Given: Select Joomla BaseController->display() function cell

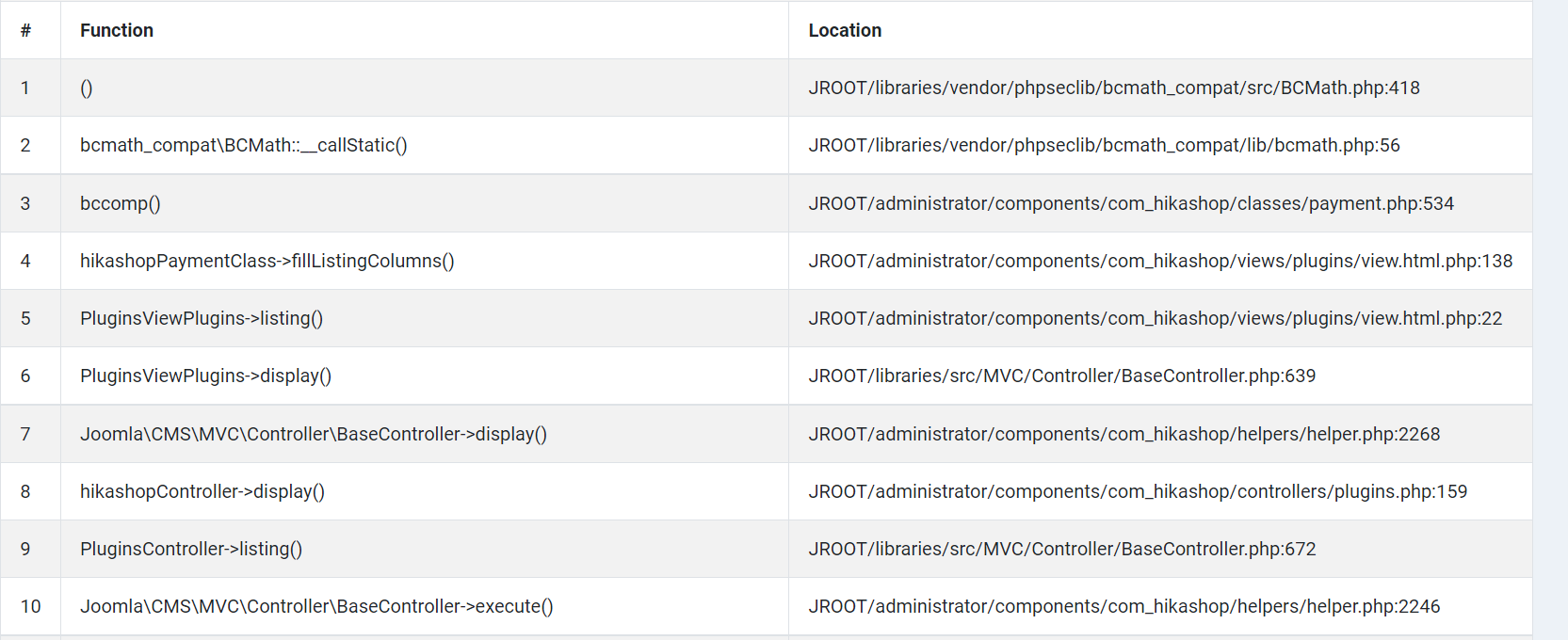Looking at the screenshot, I should pyautogui.click(x=313, y=434).
